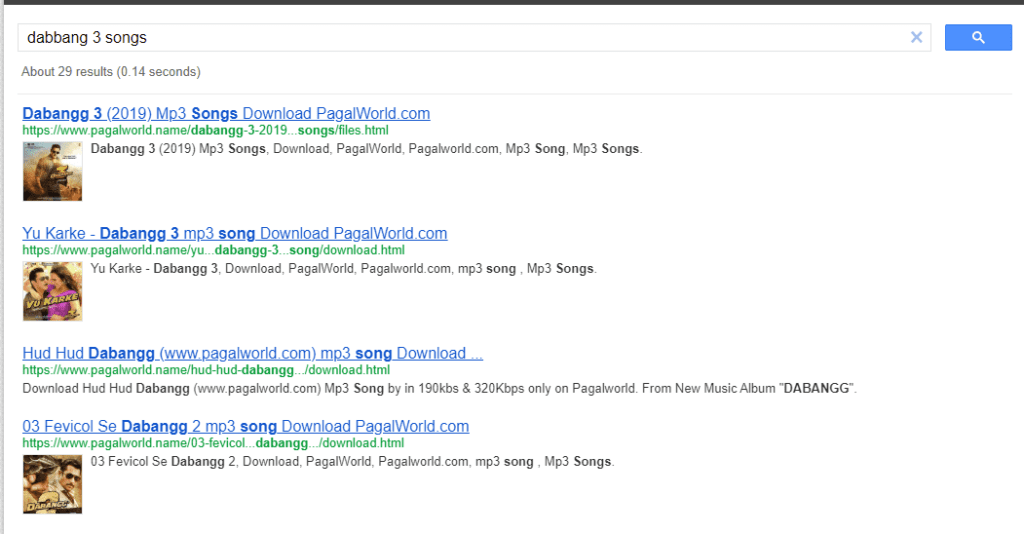Click the Dabangg 2 poster thumbnail
The image size is (1024, 534).
click(52, 484)
